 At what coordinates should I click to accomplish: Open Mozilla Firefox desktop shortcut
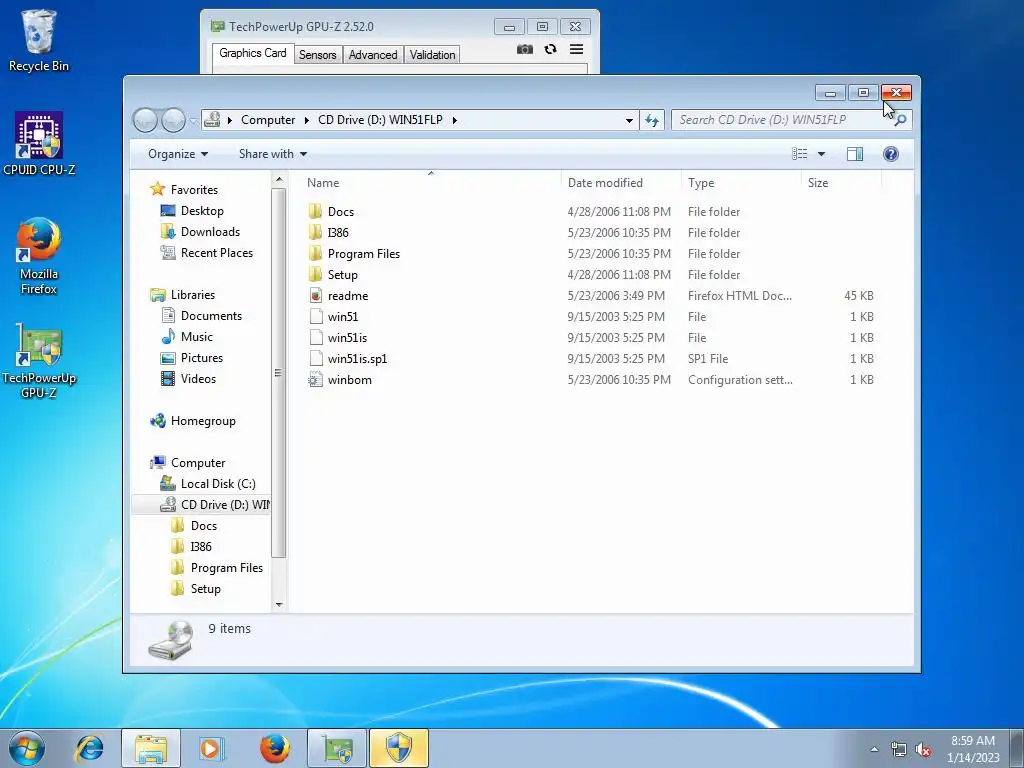tap(39, 256)
